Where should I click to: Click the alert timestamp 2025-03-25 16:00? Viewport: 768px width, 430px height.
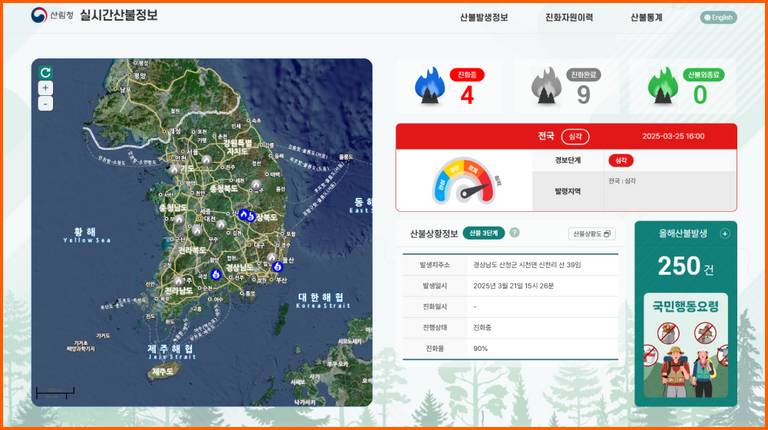673,136
